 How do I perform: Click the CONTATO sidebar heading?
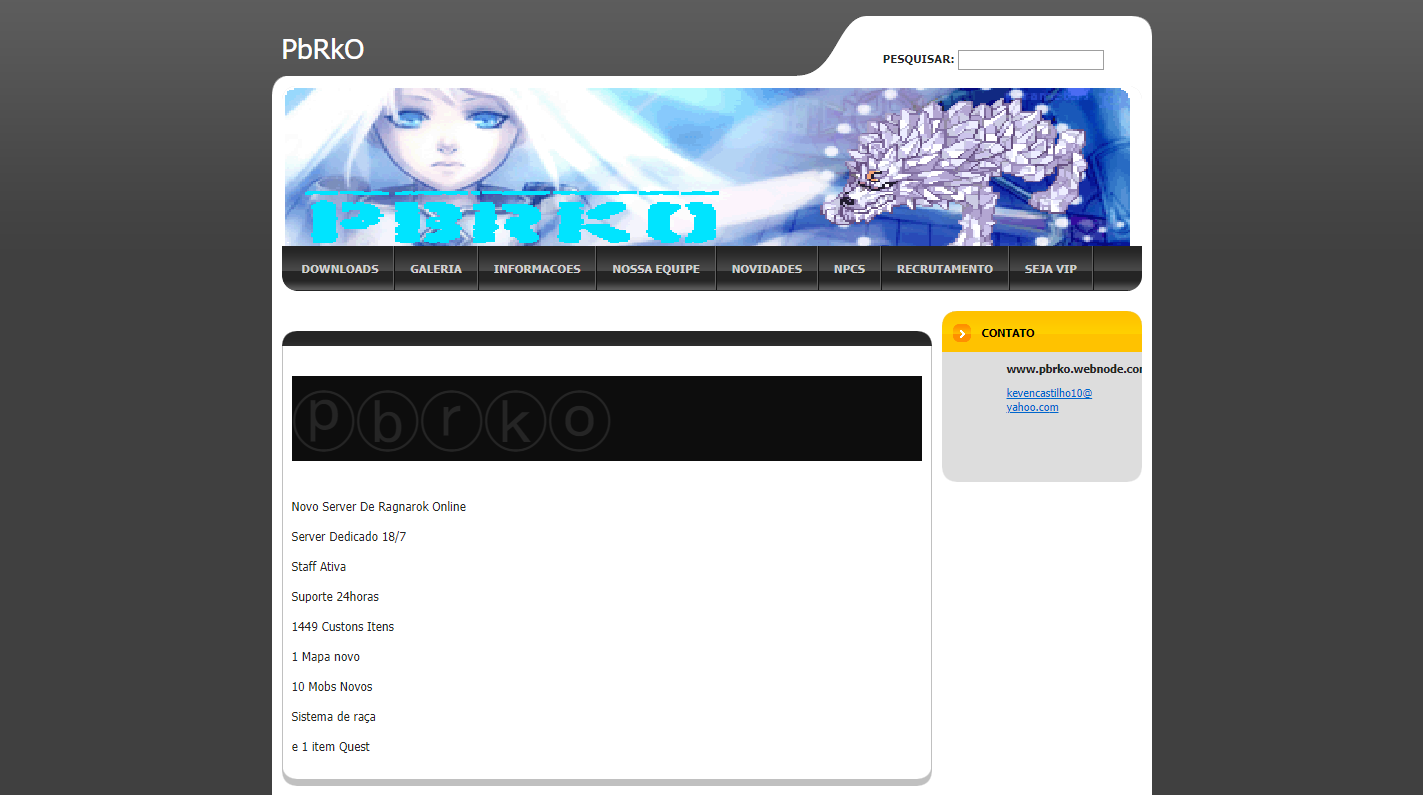click(x=1008, y=333)
